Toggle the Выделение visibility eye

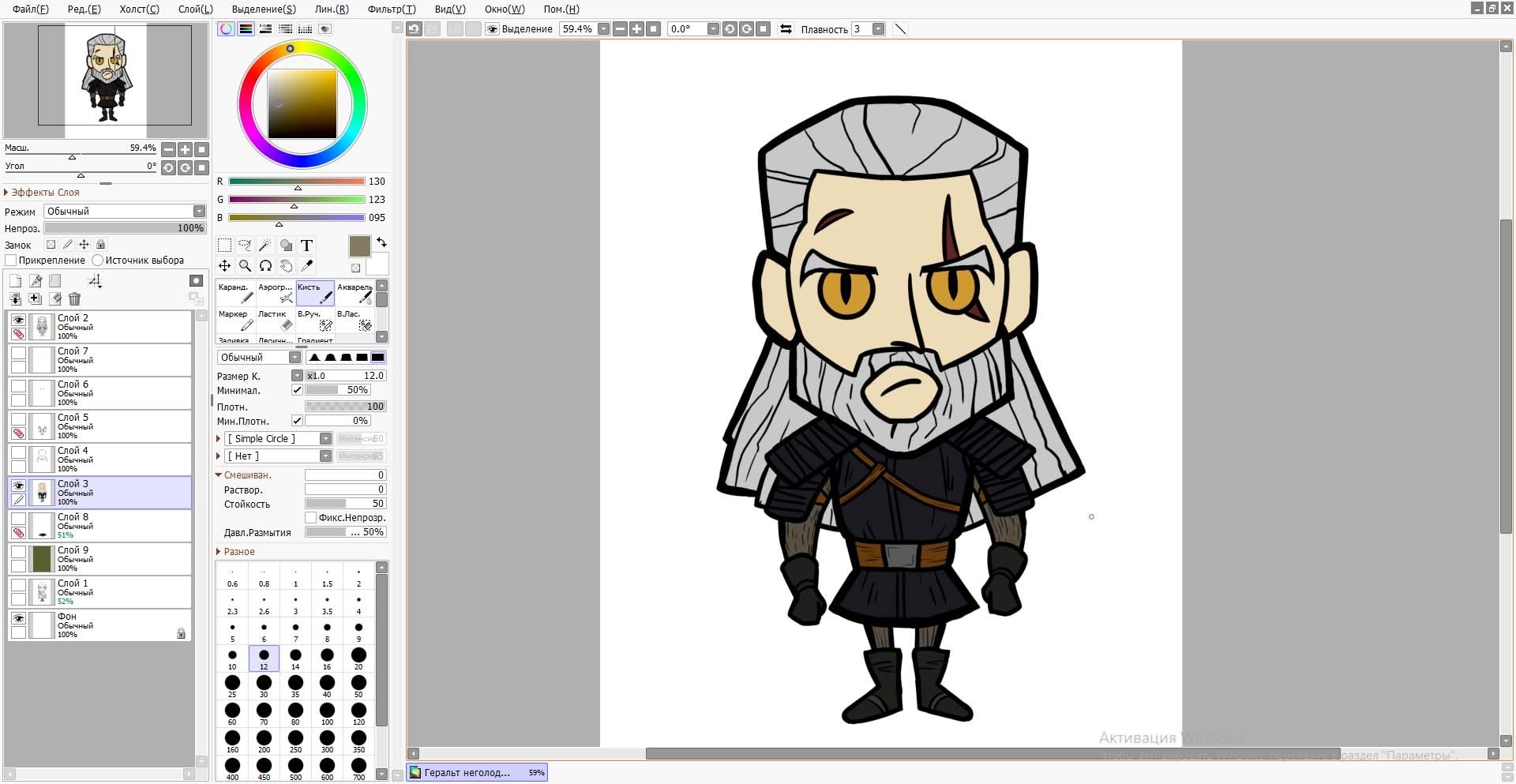493,29
